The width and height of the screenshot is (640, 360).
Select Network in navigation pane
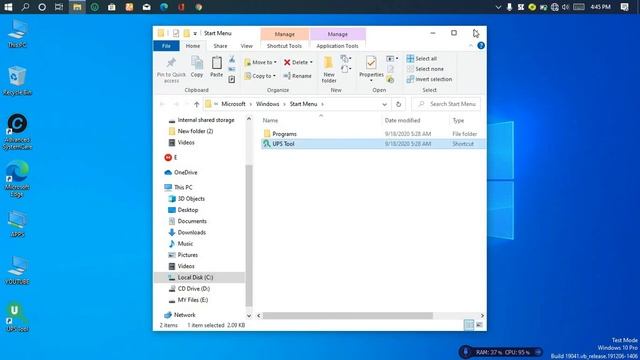point(184,315)
